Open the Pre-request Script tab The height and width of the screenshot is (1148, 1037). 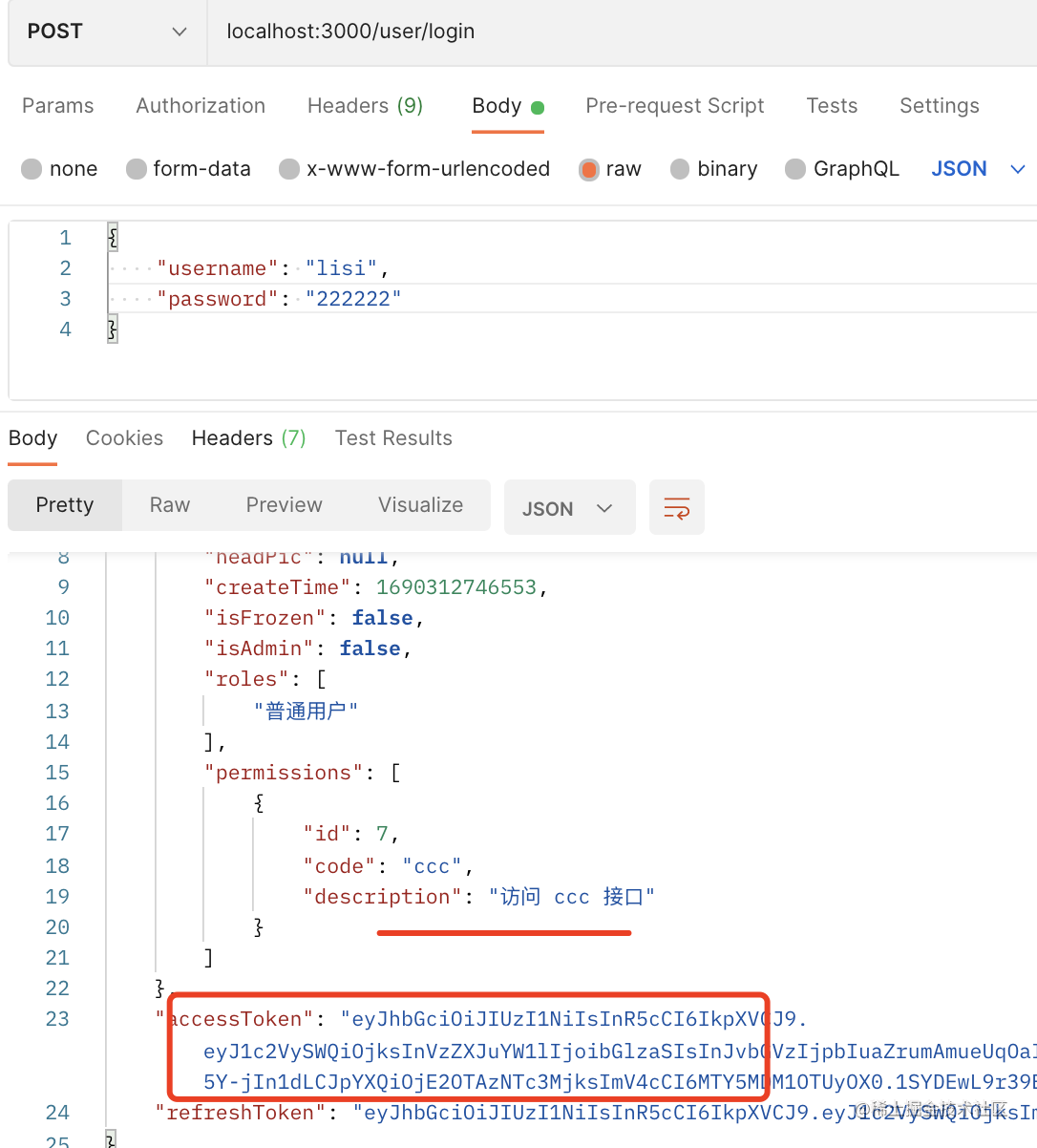(x=674, y=106)
